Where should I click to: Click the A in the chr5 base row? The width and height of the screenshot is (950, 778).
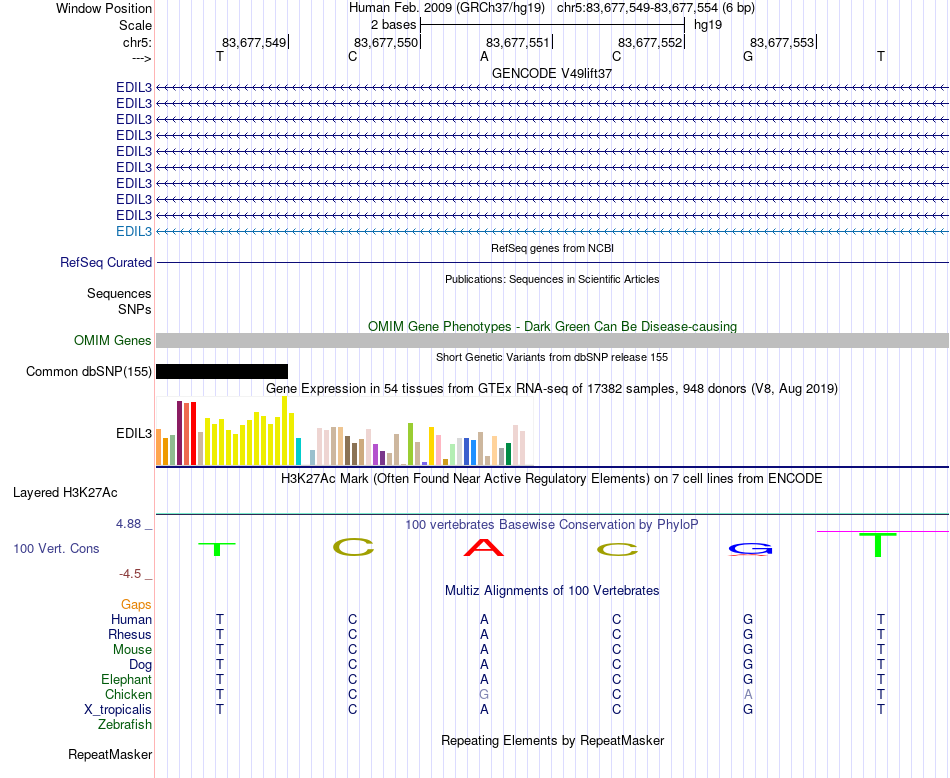[484, 56]
